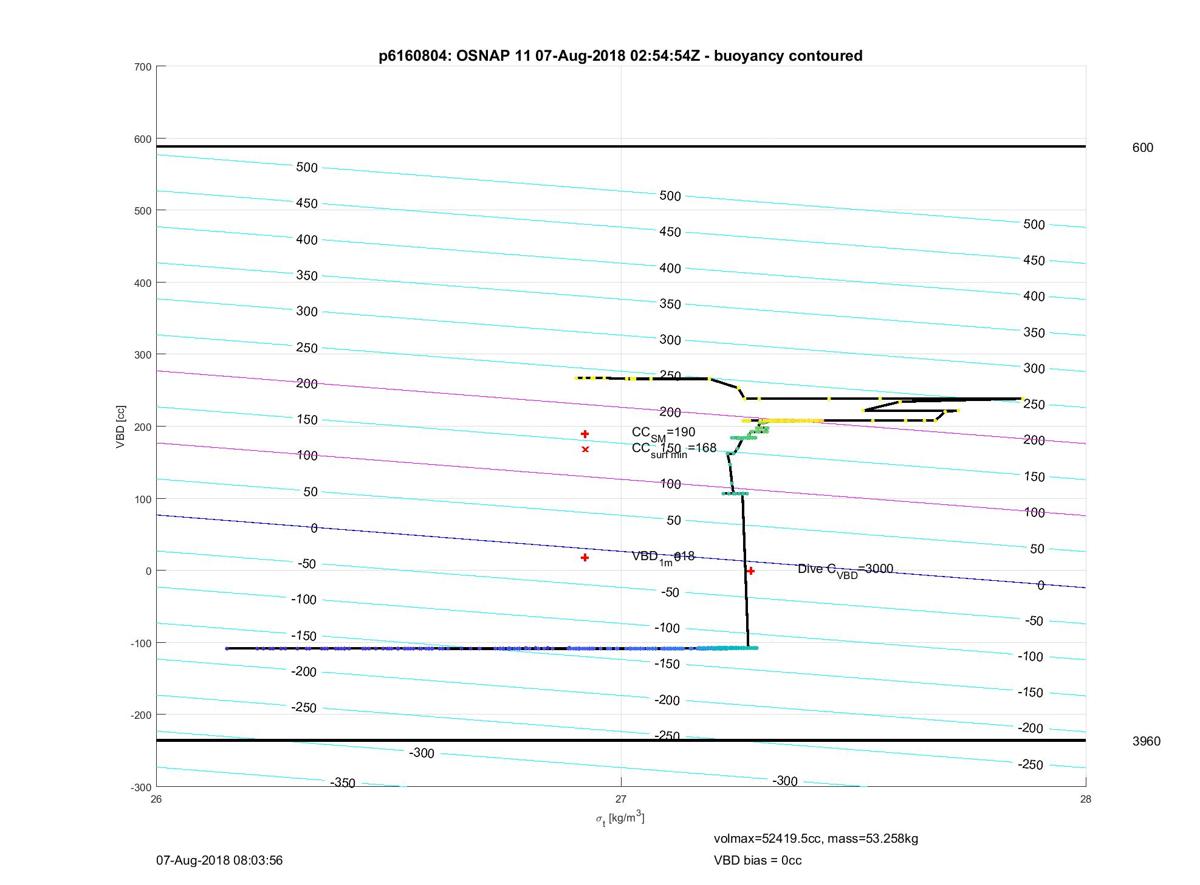The height and width of the screenshot is (885, 1200).
Task: Click the red plus marker beside Dive C_VBD
Action: (x=750, y=571)
